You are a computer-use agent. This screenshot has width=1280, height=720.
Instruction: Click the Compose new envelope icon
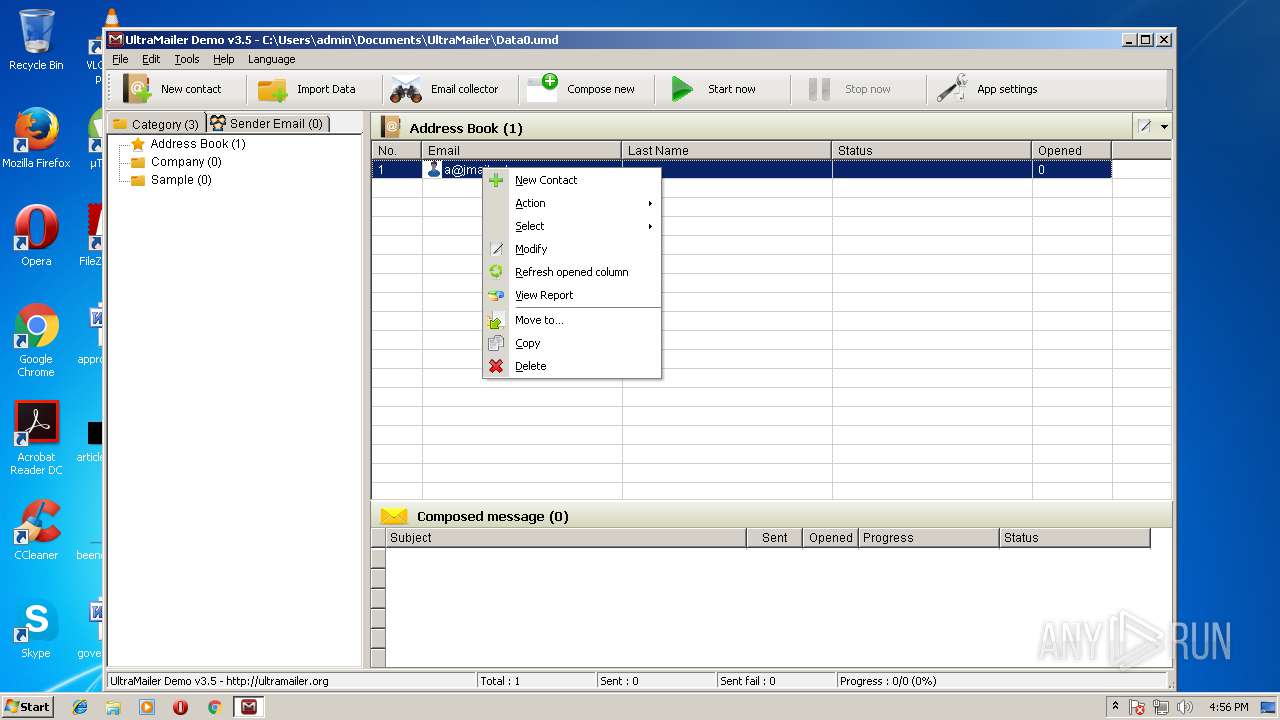(x=542, y=88)
